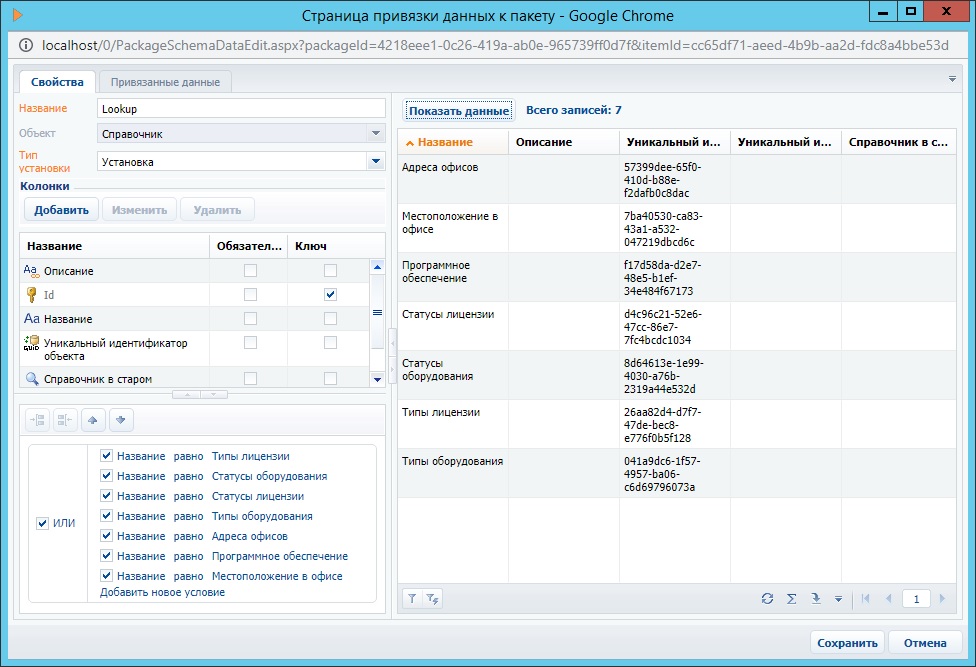Click the key icon beside Id column
The width and height of the screenshot is (976, 667).
[x=31, y=294]
